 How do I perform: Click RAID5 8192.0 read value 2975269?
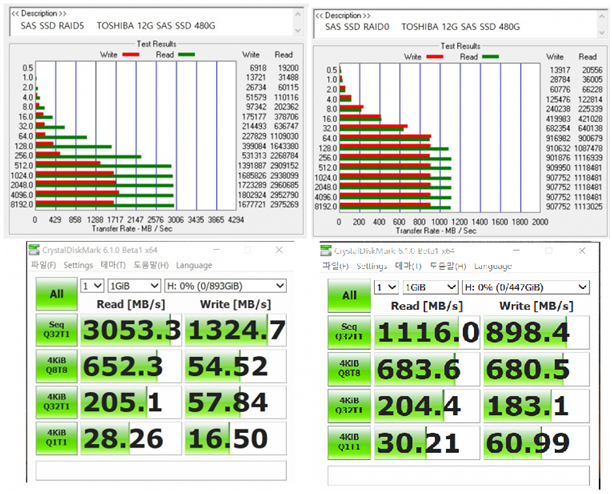pyautogui.click(x=284, y=204)
